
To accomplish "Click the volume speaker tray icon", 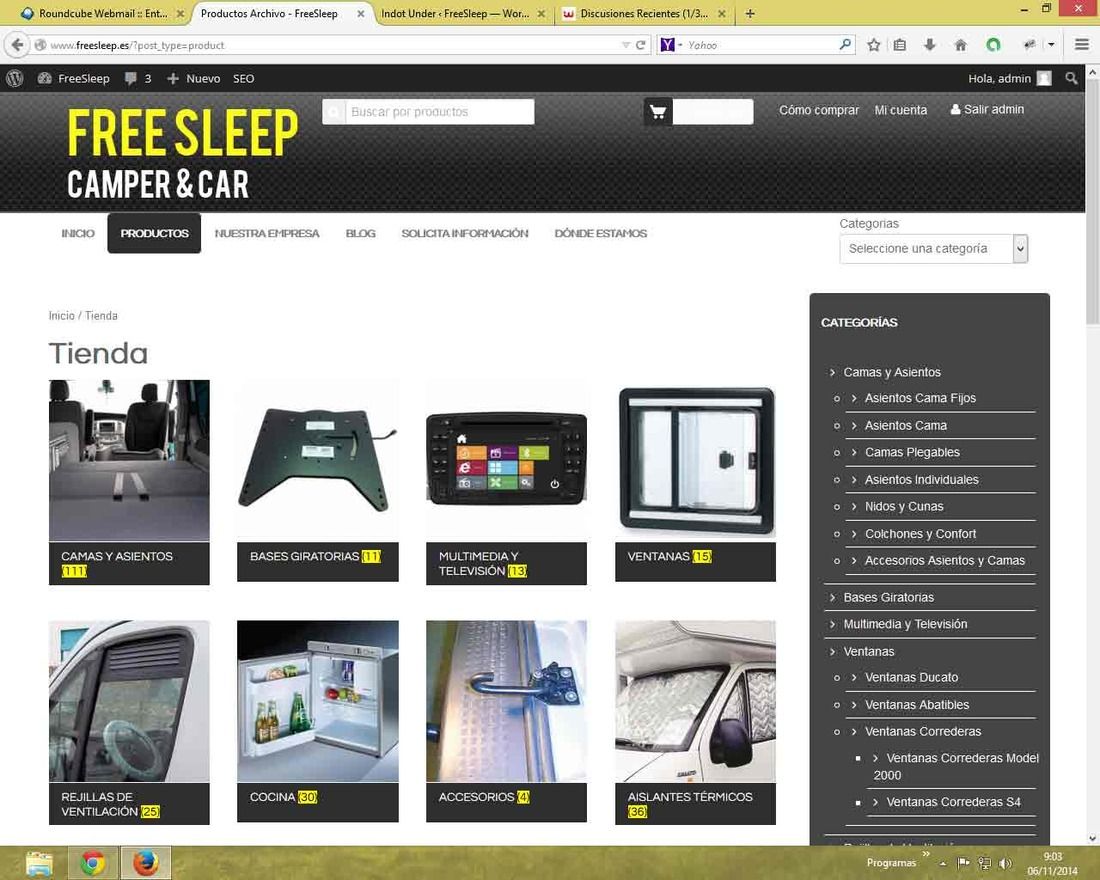I will pyautogui.click(x=1006, y=863).
